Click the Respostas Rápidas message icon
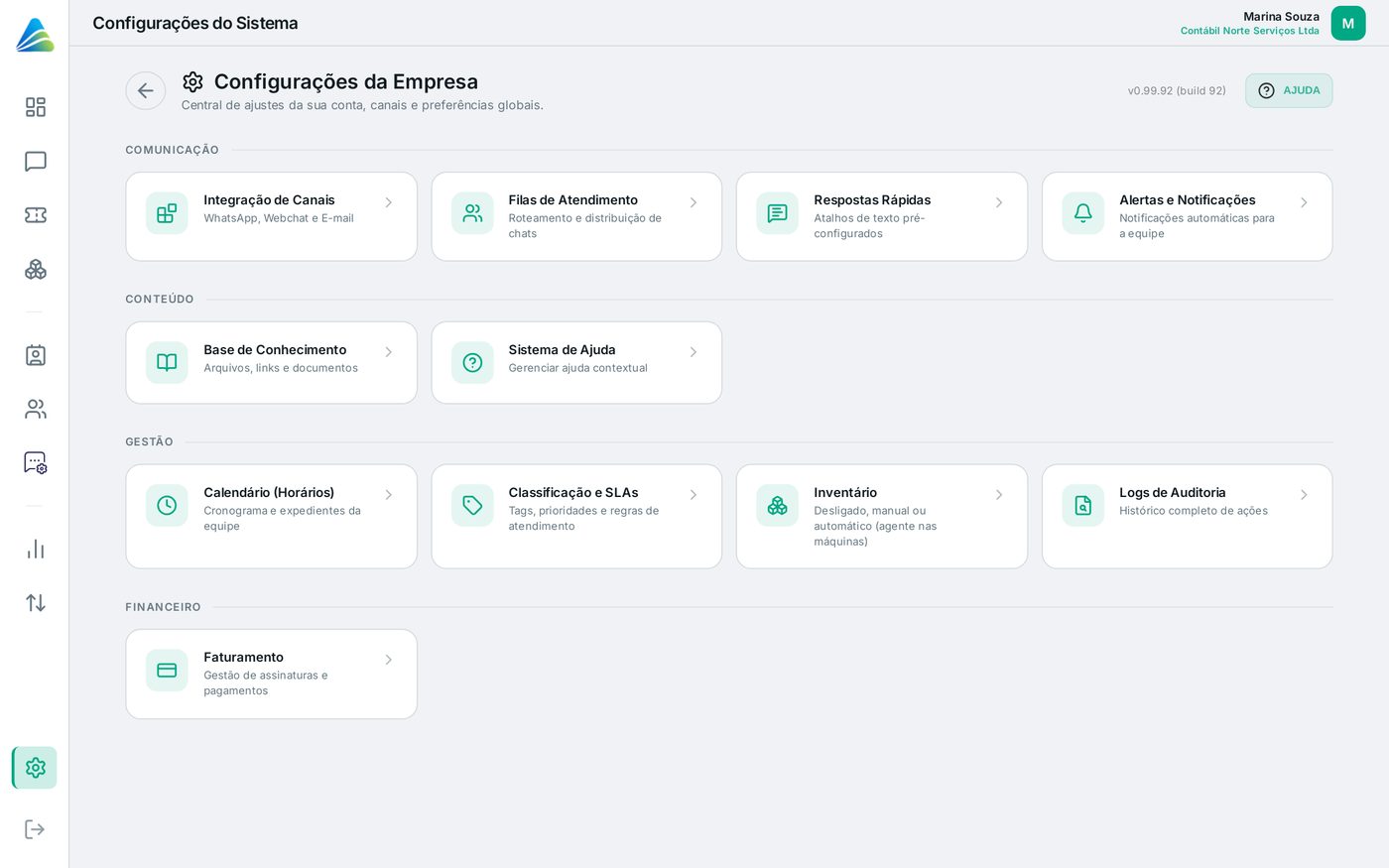1389x868 pixels. point(778,213)
